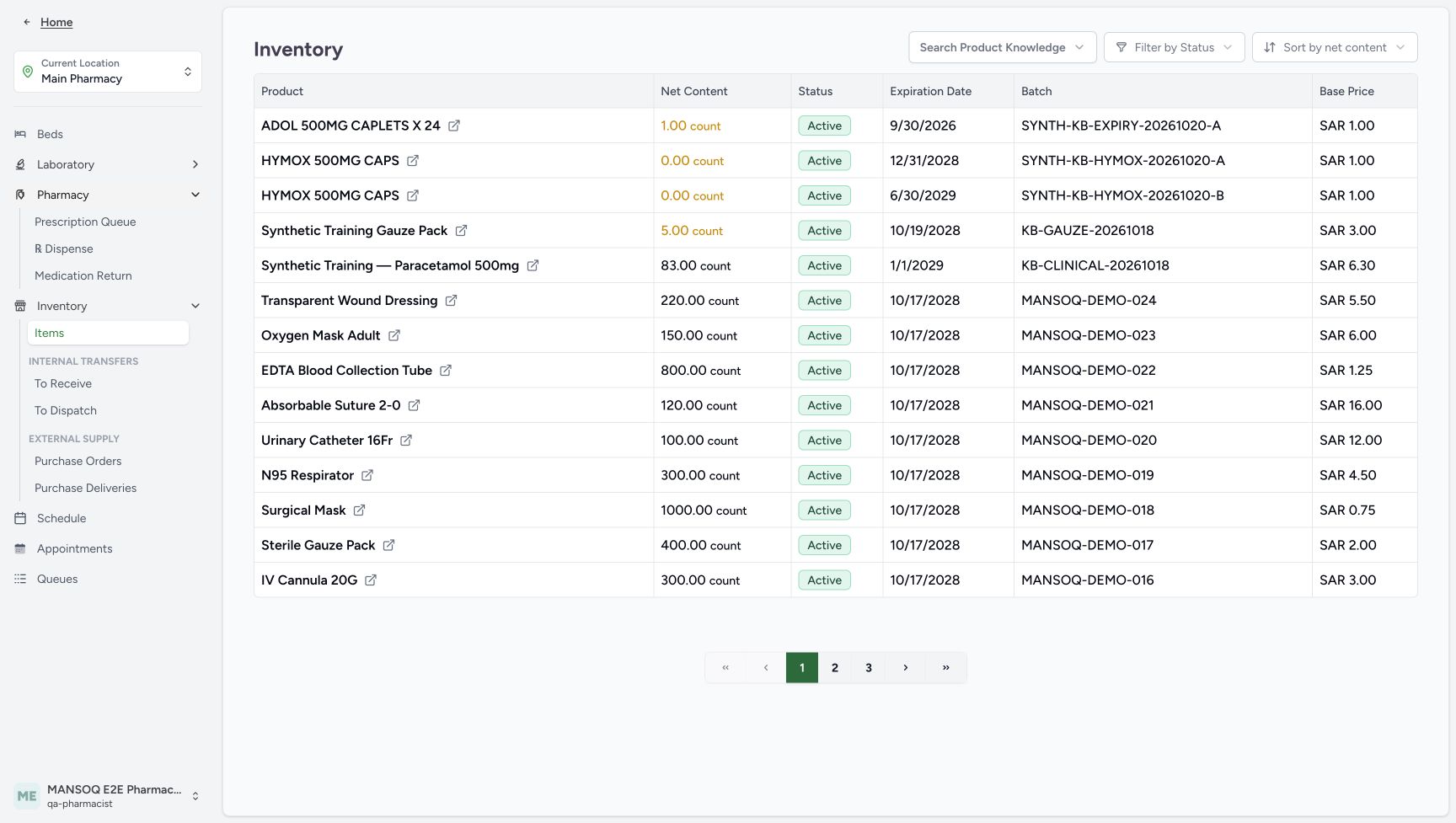Open external link icon beside N95 Respirator
Viewport: 1456px width, 823px height.
(x=367, y=475)
